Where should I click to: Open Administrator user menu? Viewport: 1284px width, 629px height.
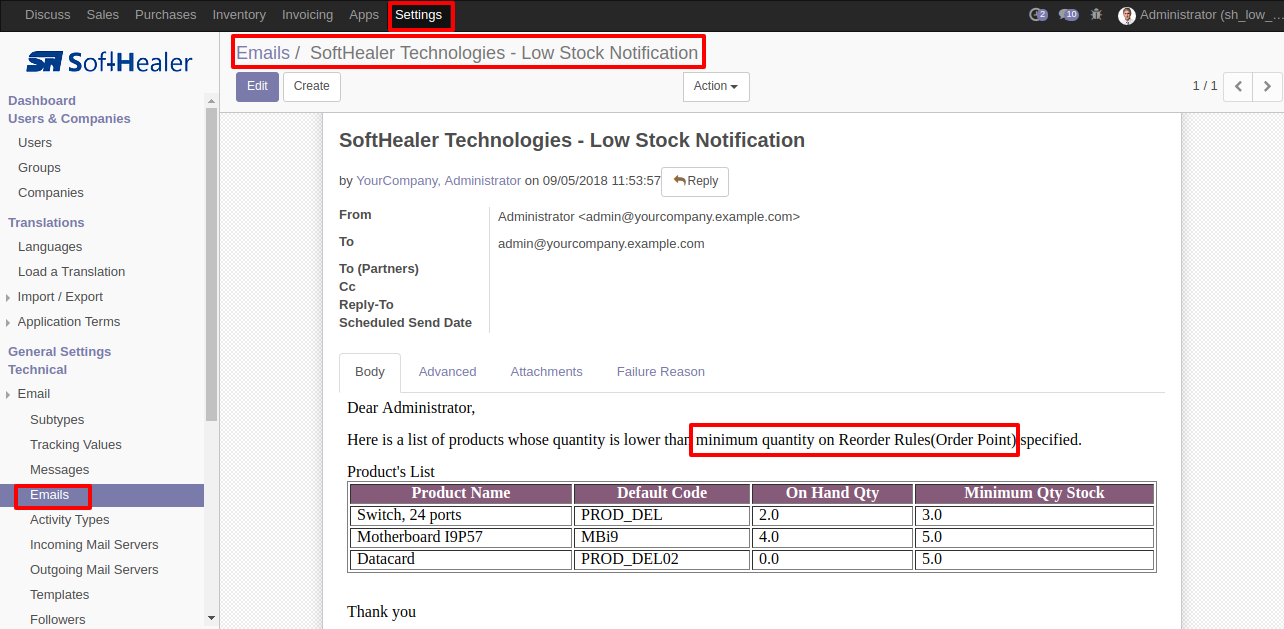[1199, 15]
